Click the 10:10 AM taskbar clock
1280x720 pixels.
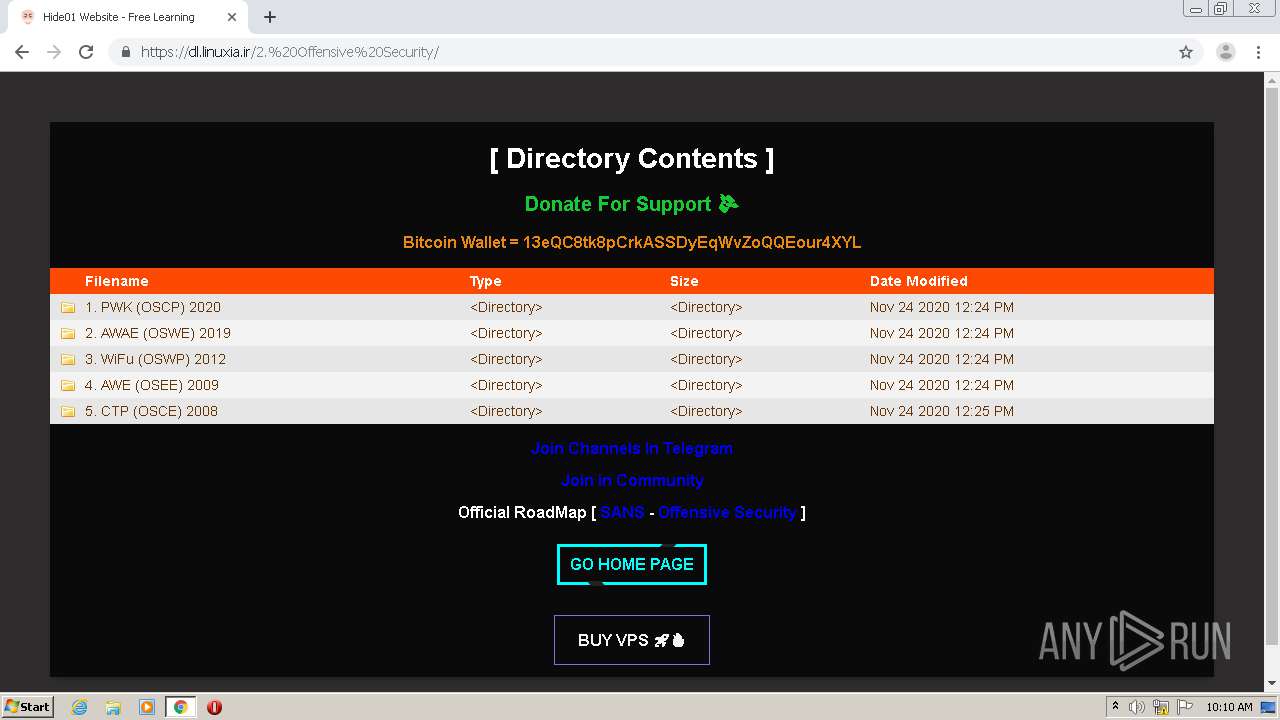click(x=1229, y=707)
